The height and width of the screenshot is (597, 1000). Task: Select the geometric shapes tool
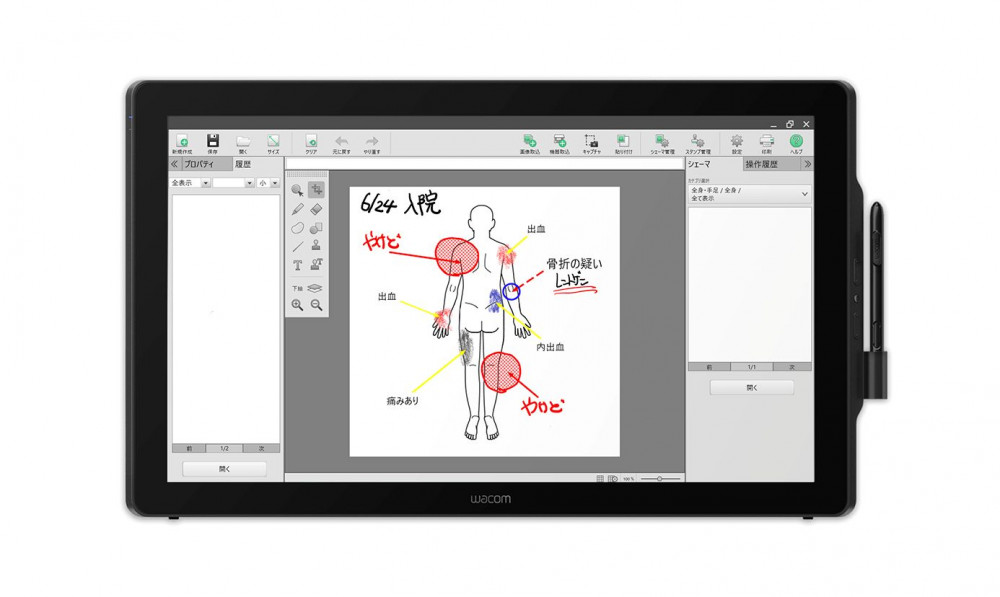click(x=316, y=228)
